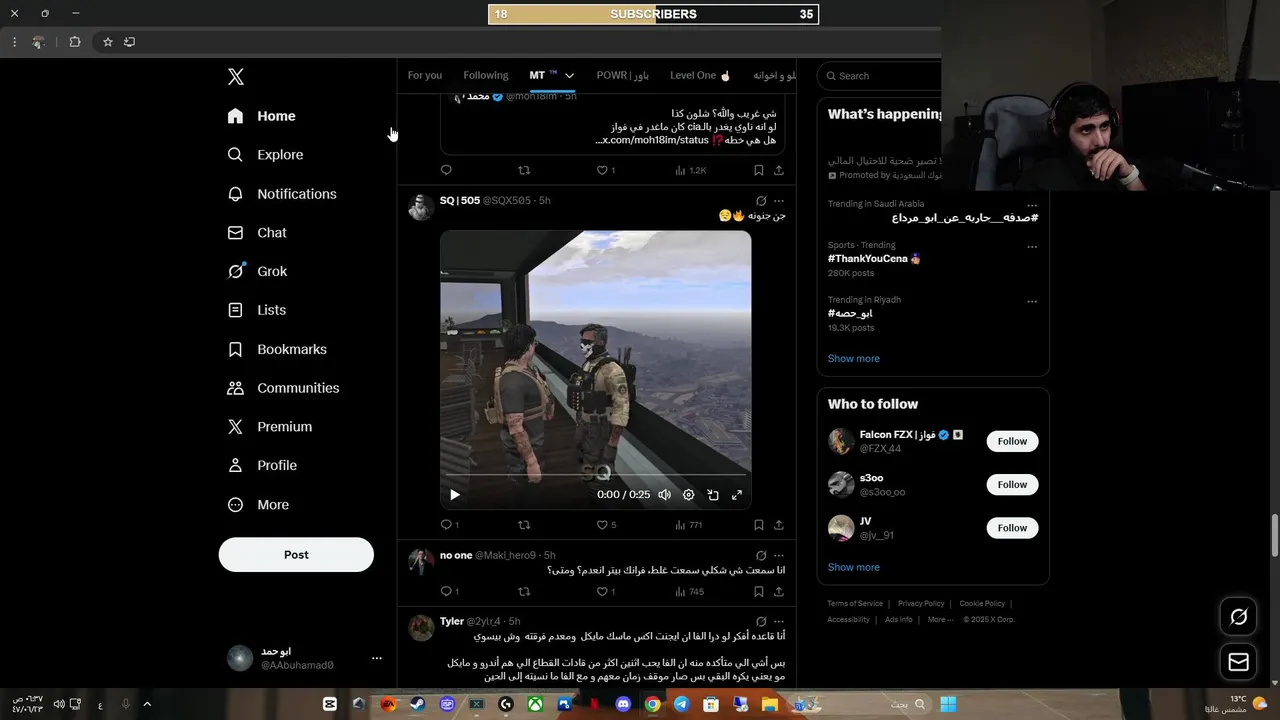Show more in Who to follow

[x=854, y=567]
